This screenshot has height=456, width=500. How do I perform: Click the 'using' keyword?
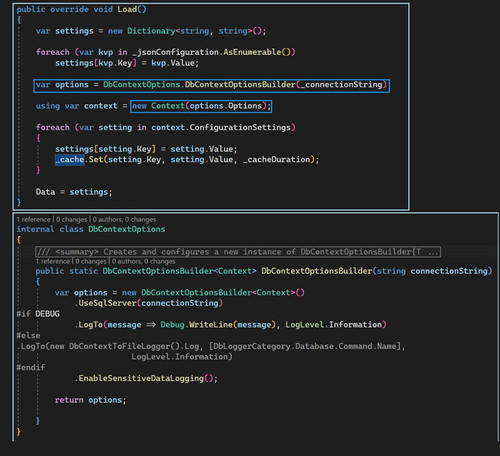click(48, 106)
